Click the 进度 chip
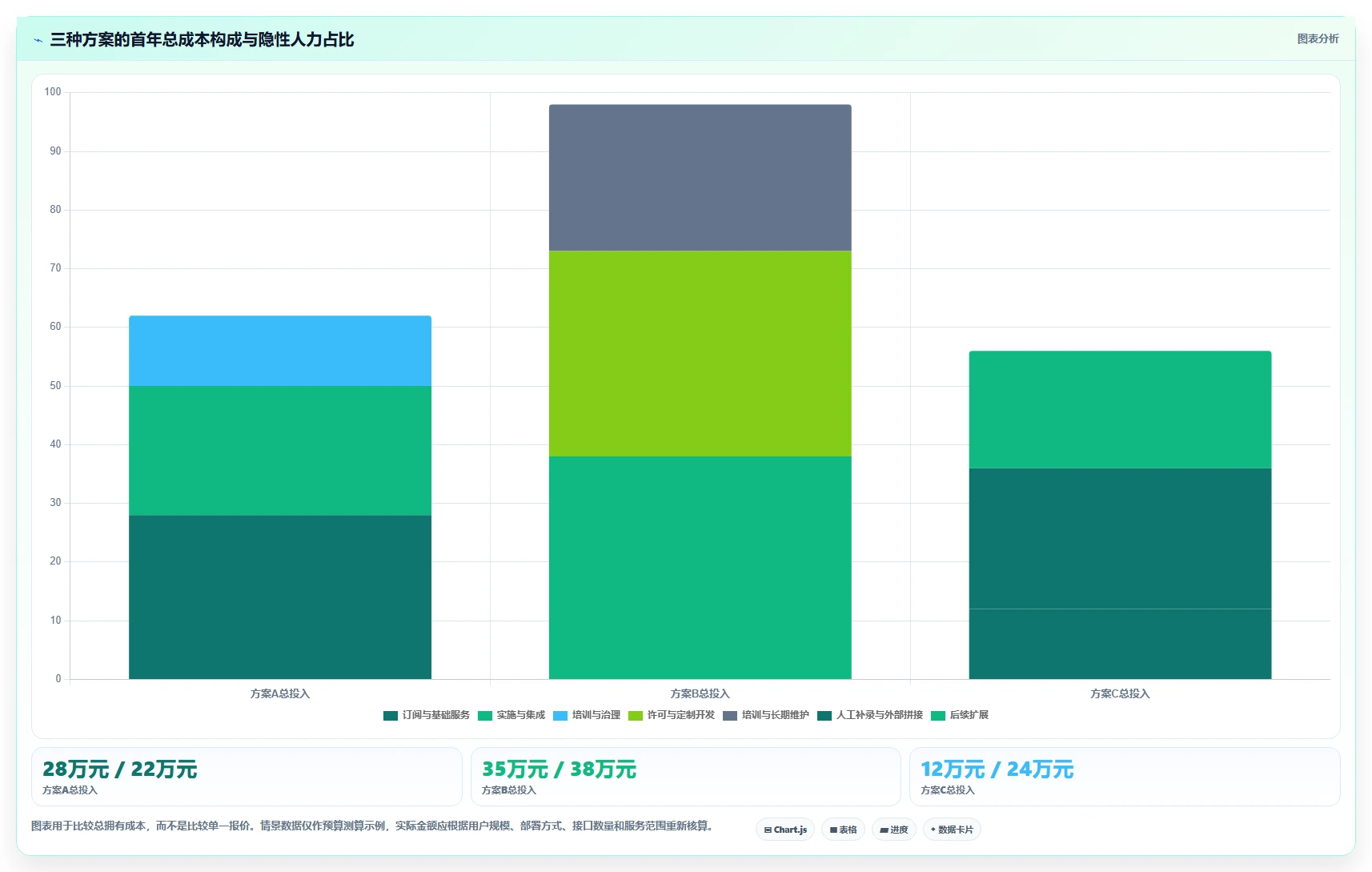 coord(894,830)
